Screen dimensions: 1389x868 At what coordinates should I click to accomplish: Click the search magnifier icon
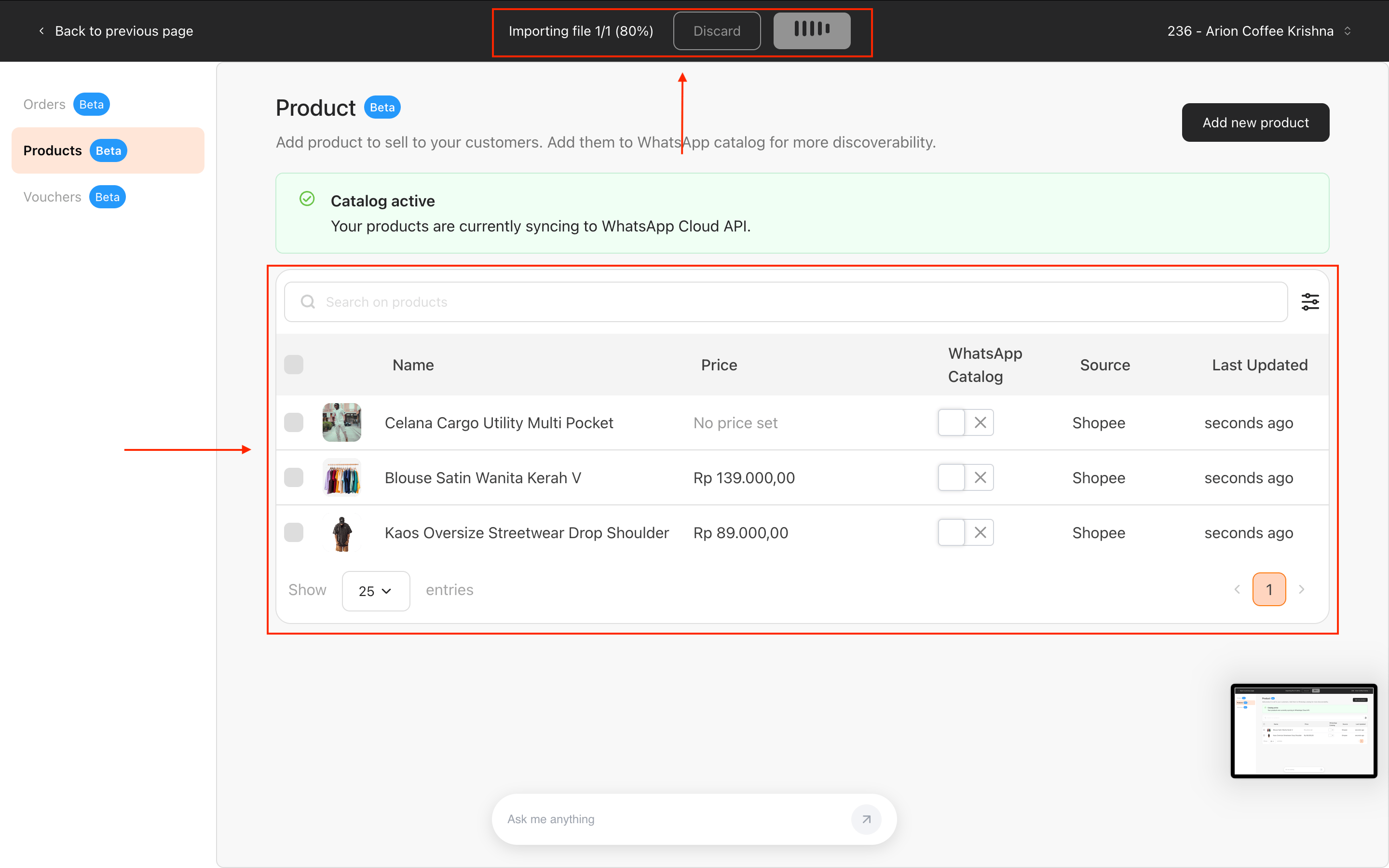(308, 302)
